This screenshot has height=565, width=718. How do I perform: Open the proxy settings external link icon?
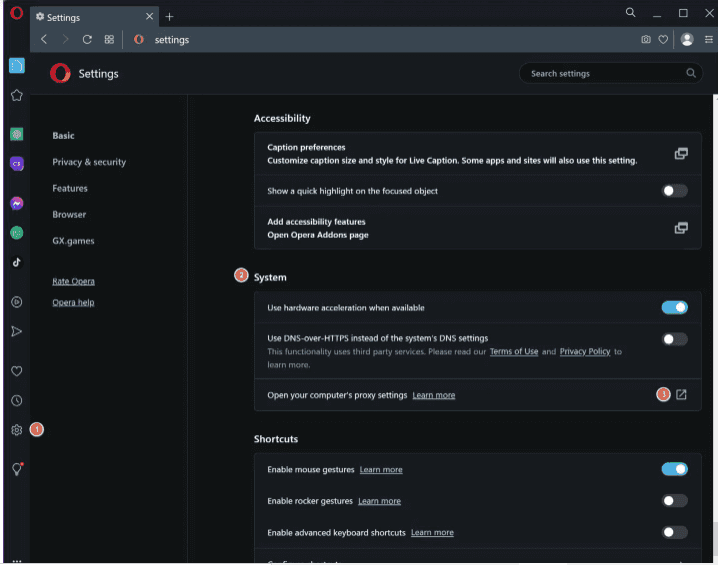pos(681,395)
